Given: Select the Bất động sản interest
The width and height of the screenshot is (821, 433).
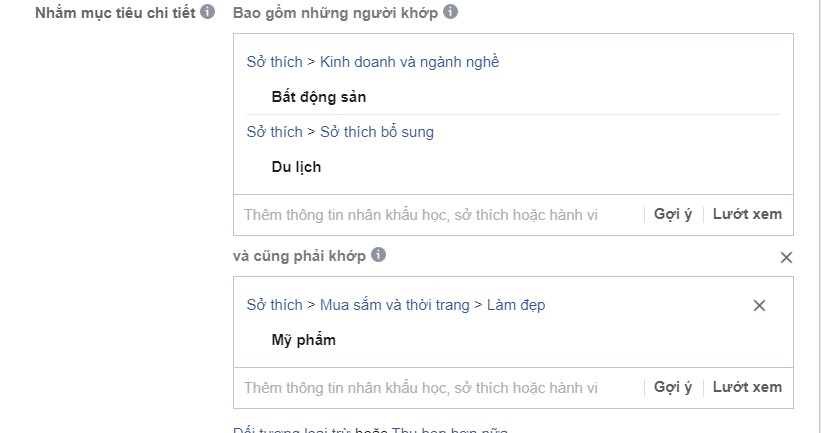Looking at the screenshot, I should pyautogui.click(x=318, y=97).
